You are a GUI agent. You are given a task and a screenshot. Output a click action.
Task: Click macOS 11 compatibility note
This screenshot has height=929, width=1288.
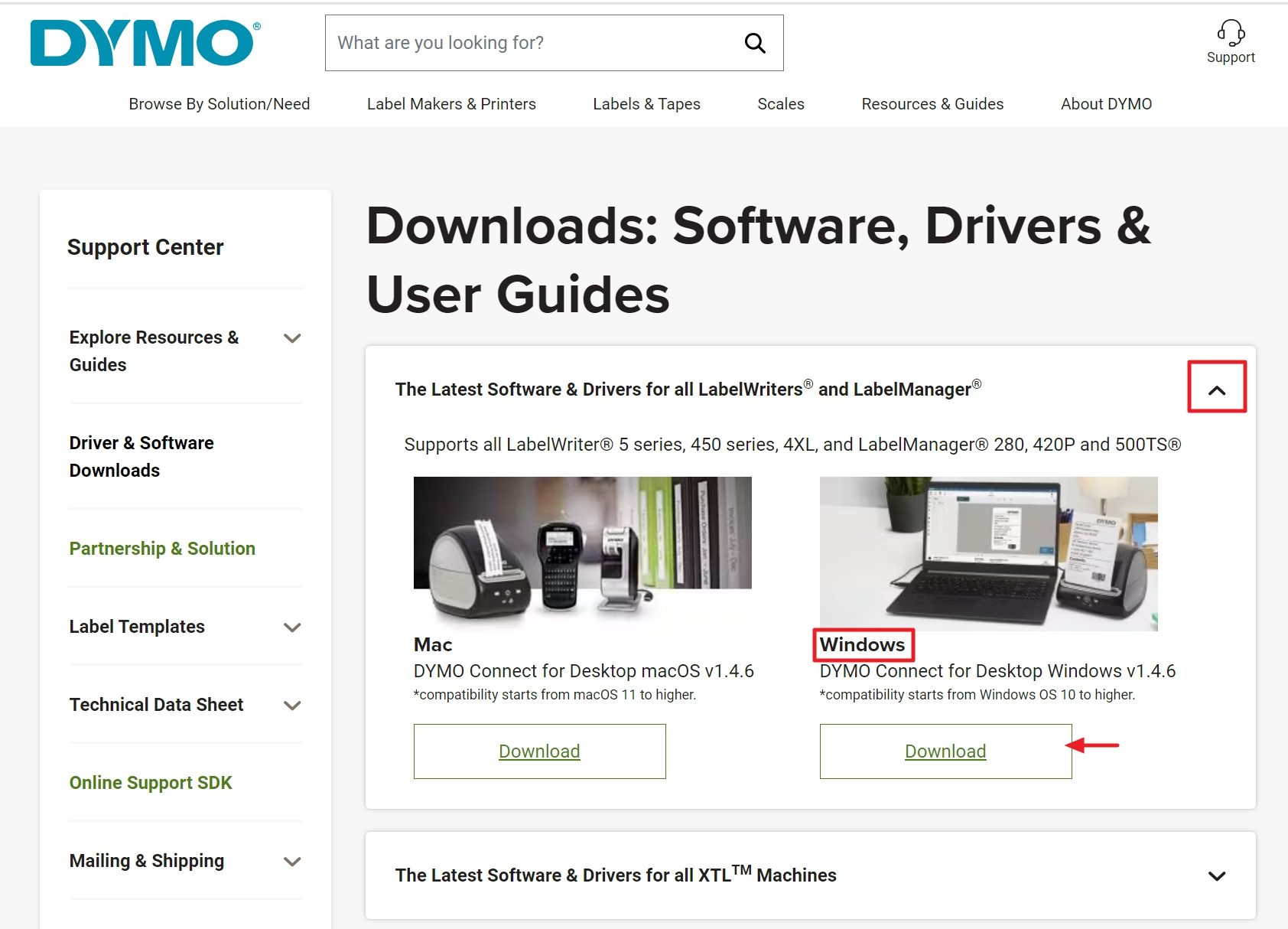click(x=555, y=695)
